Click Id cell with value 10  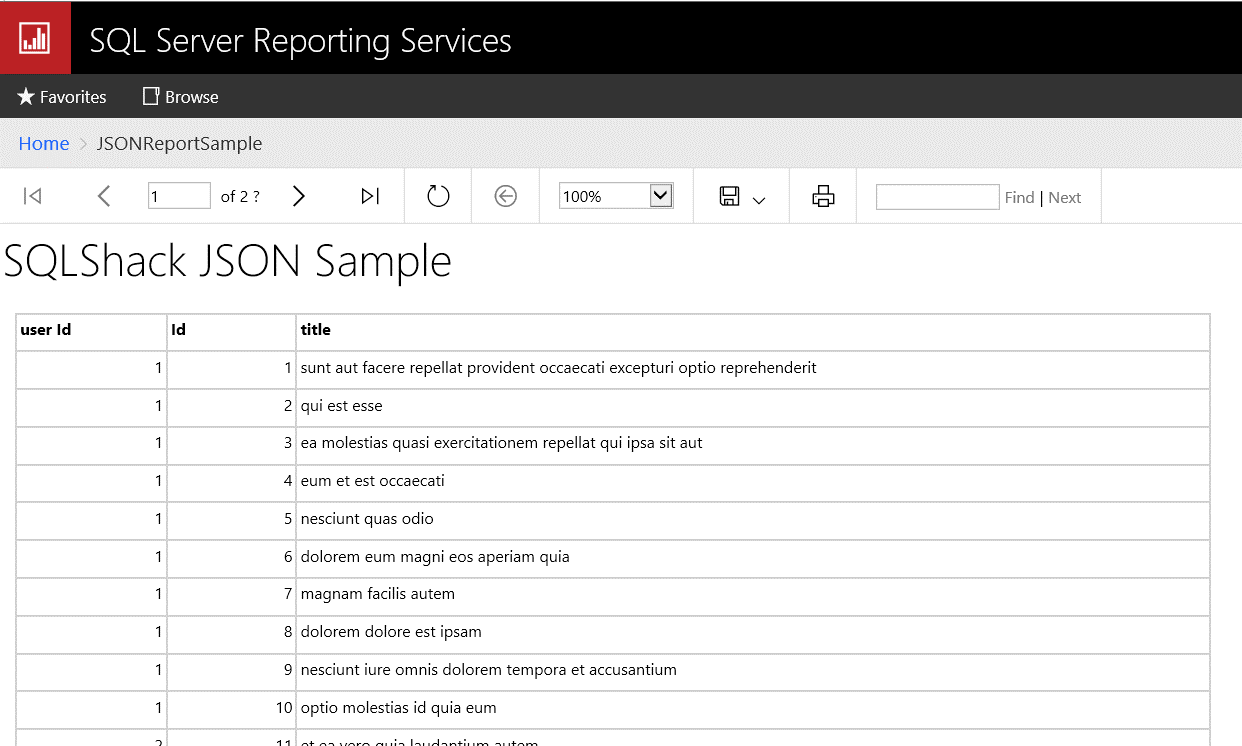point(231,707)
